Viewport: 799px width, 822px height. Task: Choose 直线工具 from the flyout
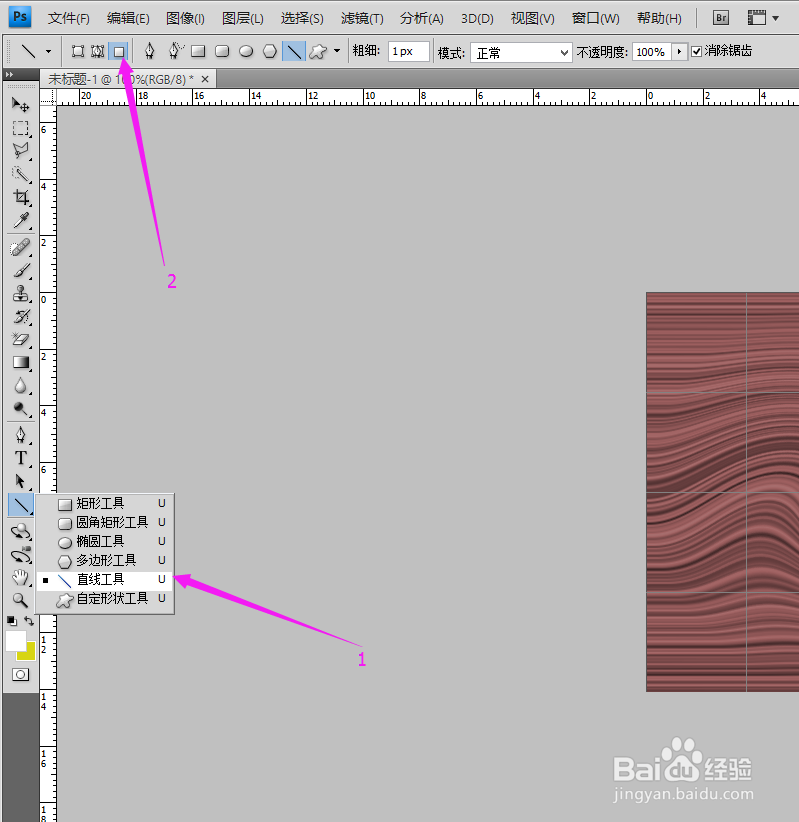coord(105,580)
